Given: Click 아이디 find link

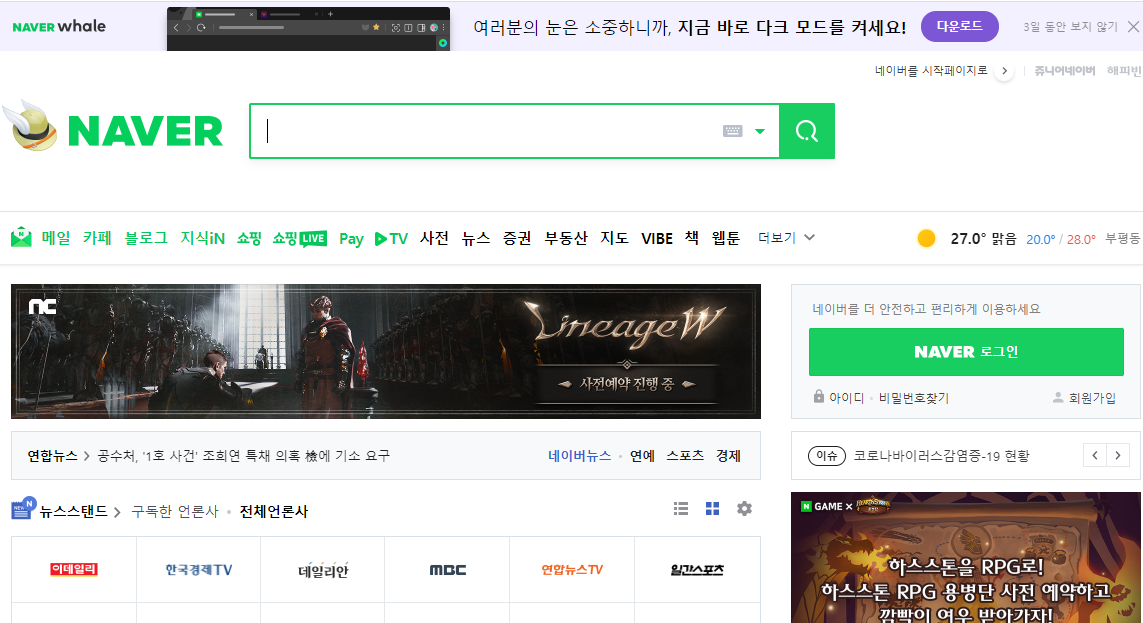Looking at the screenshot, I should pyautogui.click(x=846, y=398).
